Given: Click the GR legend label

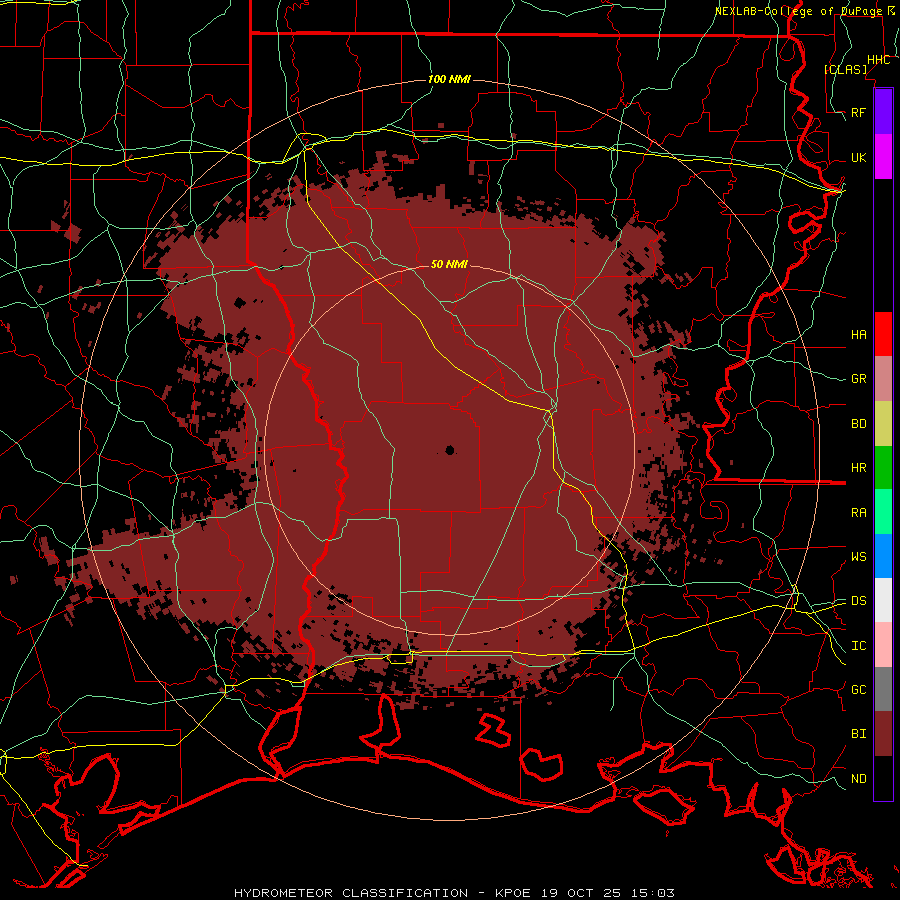Looking at the screenshot, I should click(x=859, y=379).
